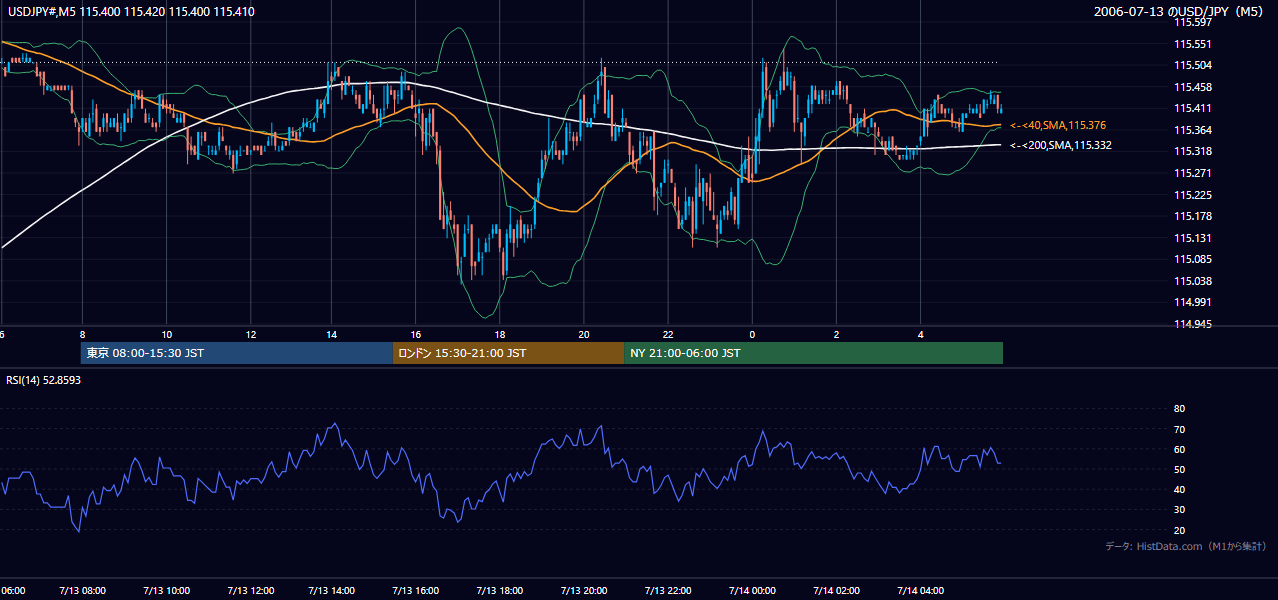Select hour label 12 under the price chart
Screen dimensions: 1278x600
point(250,334)
